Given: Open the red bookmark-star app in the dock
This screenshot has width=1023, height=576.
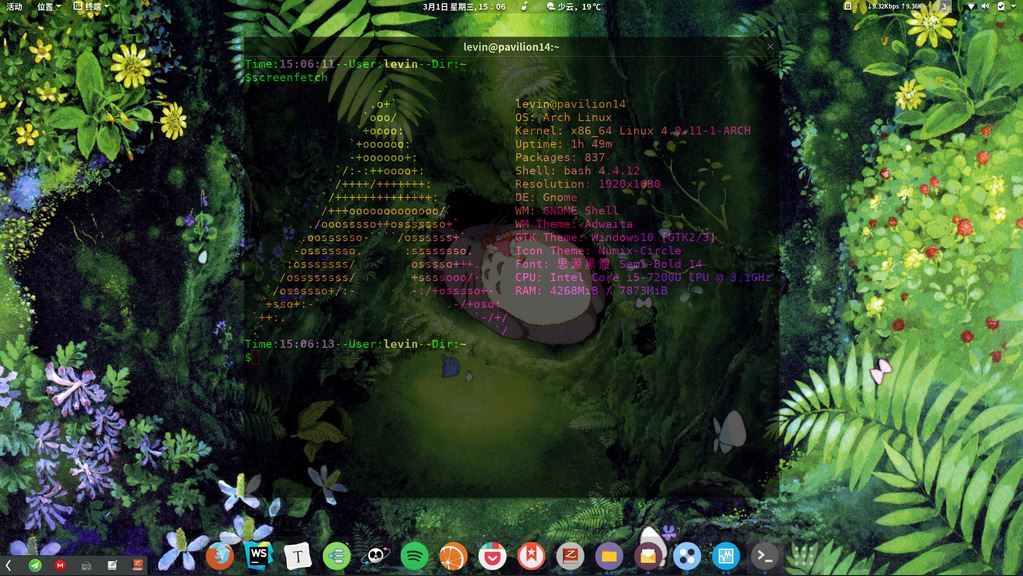Looking at the screenshot, I should 531,556.
